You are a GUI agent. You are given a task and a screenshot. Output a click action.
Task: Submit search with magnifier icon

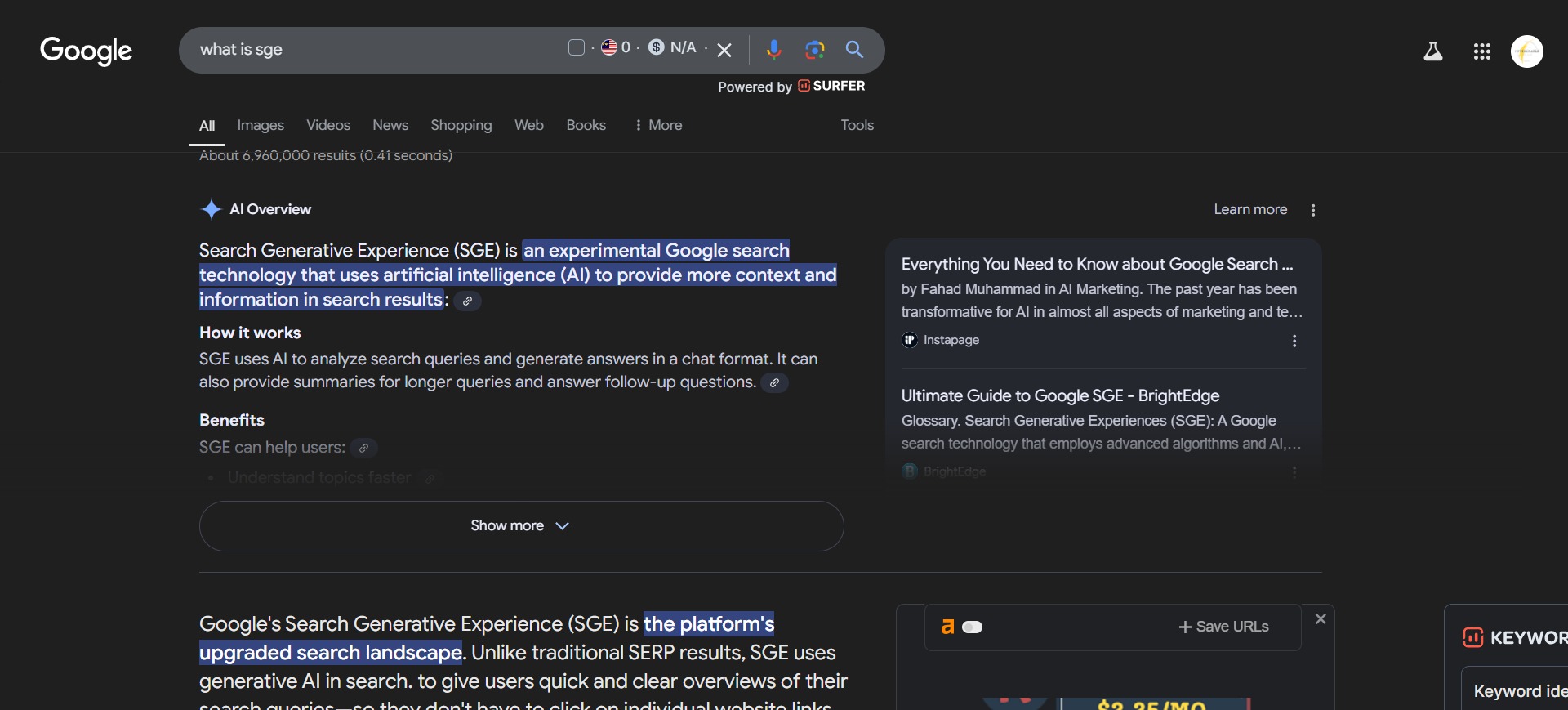coord(854,50)
